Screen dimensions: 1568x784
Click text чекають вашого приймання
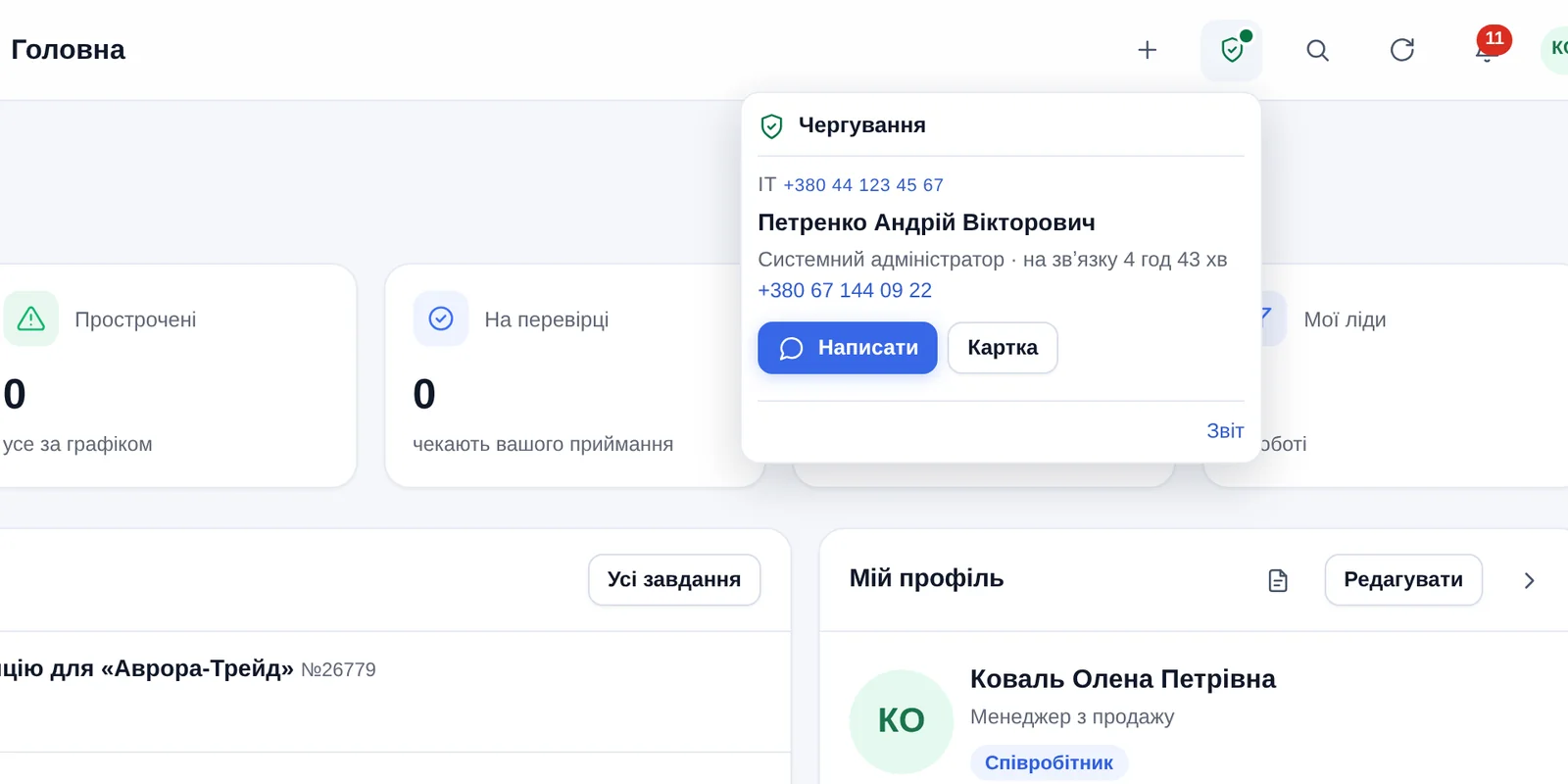pyautogui.click(x=543, y=444)
